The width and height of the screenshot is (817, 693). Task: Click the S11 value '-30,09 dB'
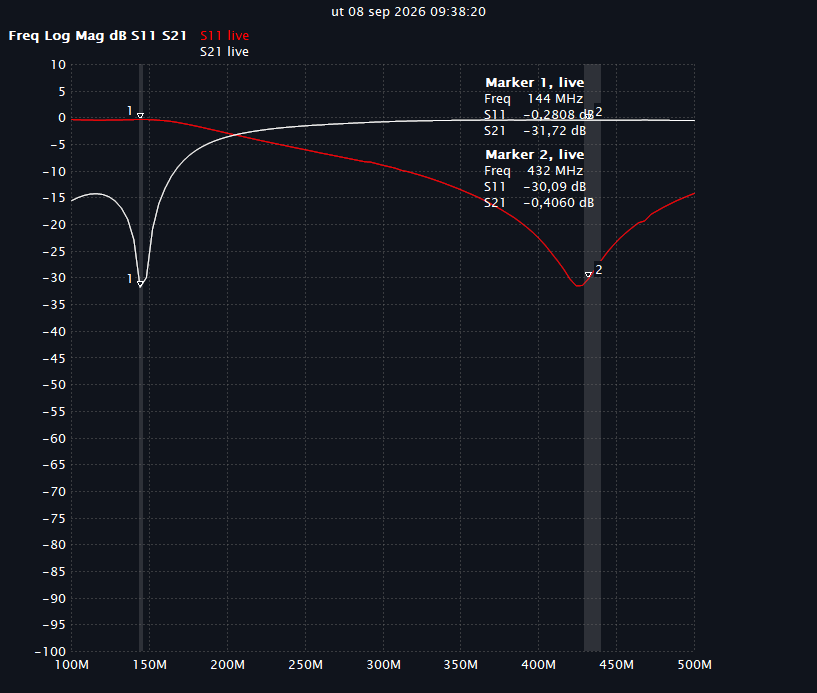[555, 187]
